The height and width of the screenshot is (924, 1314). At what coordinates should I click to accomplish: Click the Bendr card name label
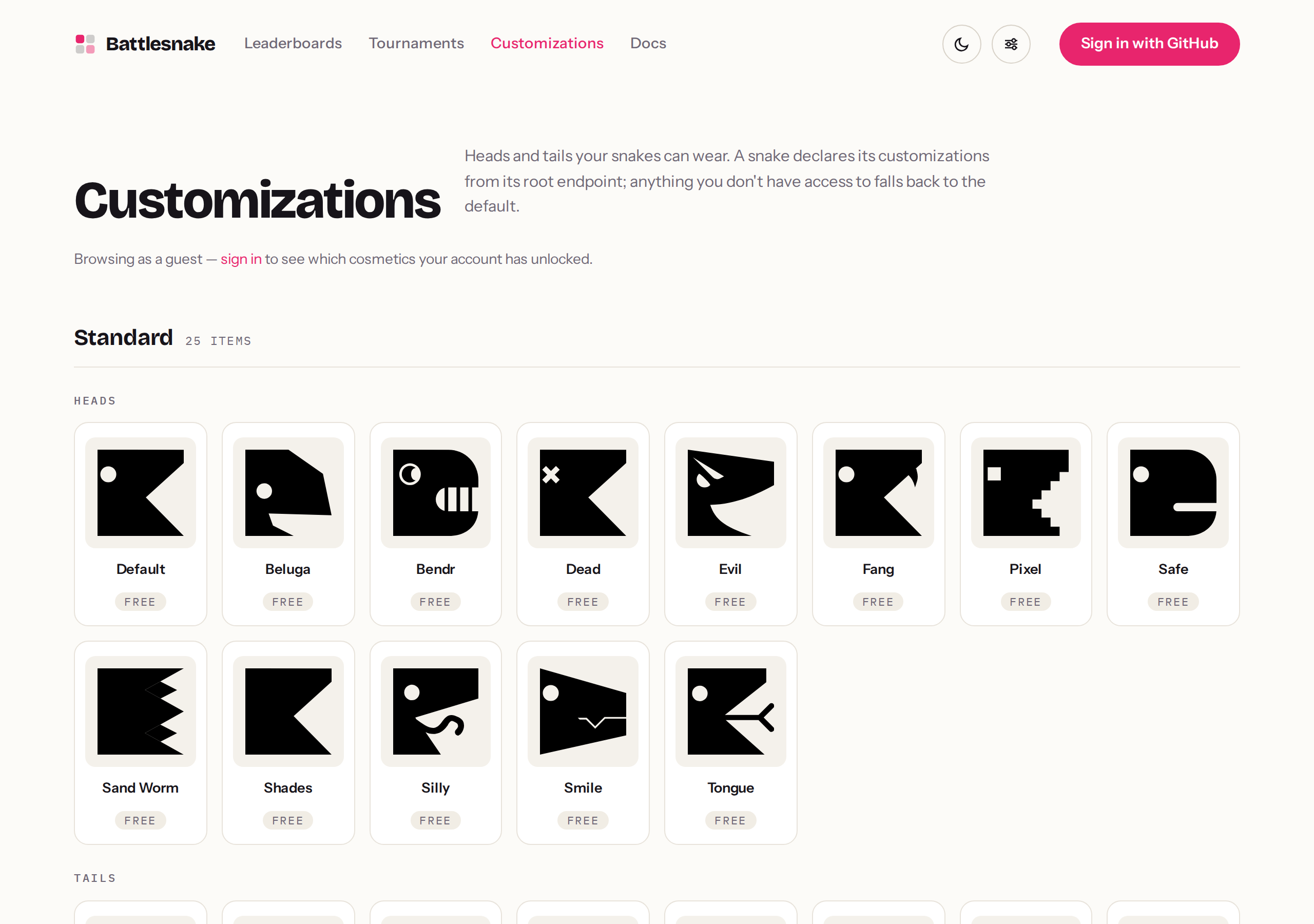point(436,569)
